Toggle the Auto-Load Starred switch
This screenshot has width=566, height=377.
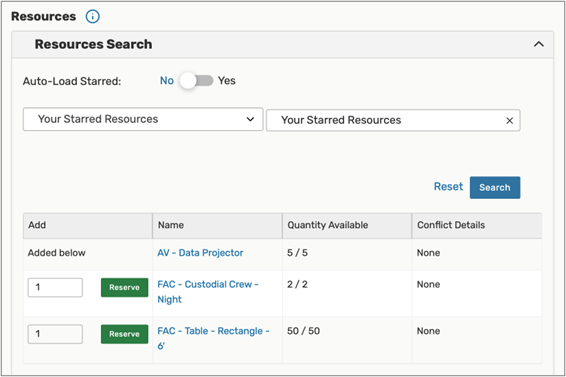197,81
